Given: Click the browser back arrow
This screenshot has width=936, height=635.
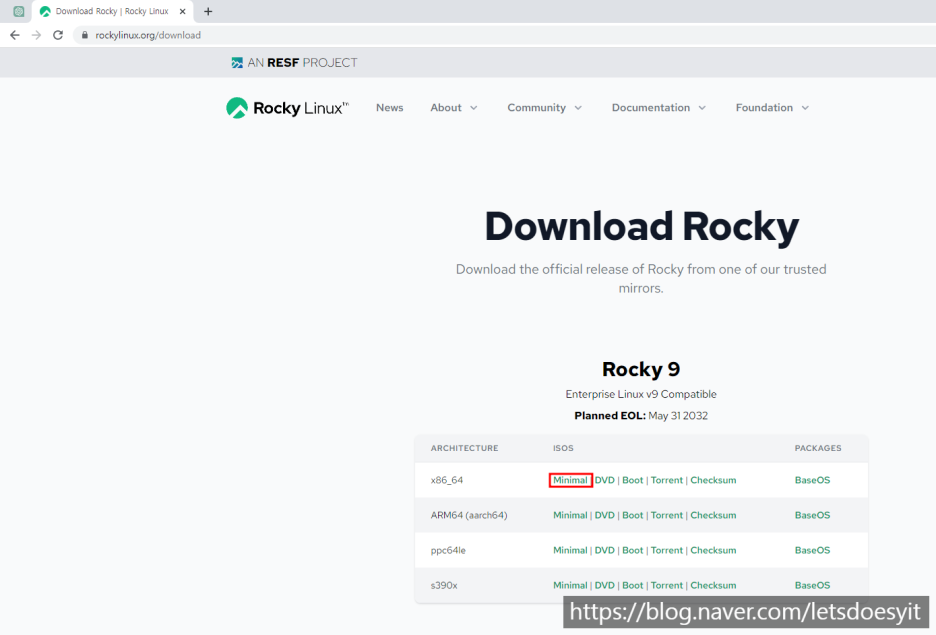Looking at the screenshot, I should pyautogui.click(x=15, y=35).
